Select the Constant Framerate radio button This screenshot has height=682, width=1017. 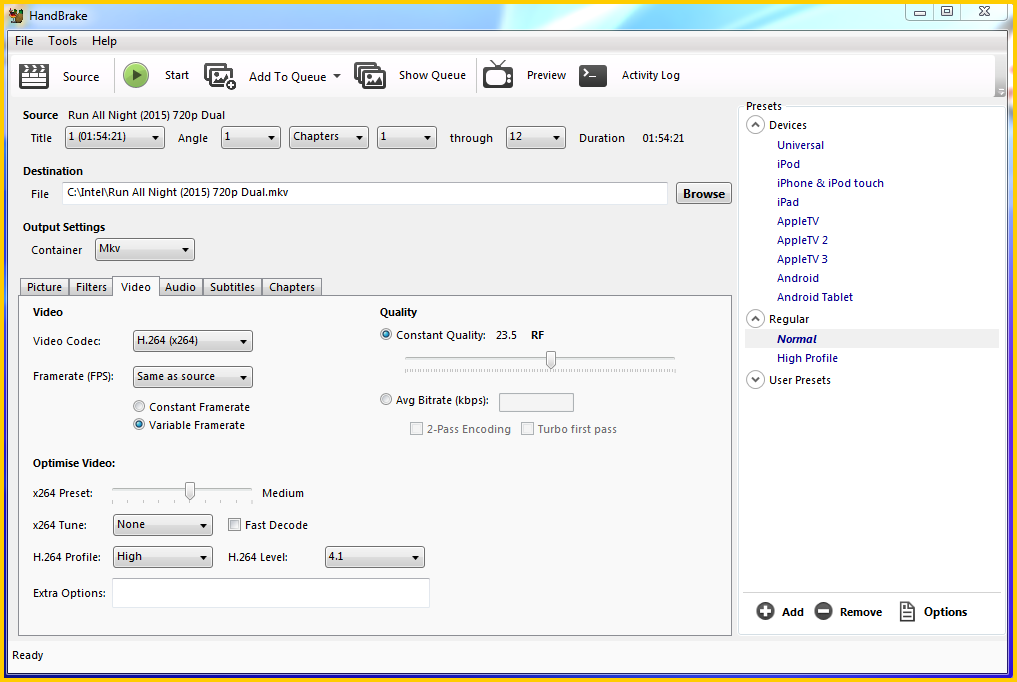[x=139, y=406]
